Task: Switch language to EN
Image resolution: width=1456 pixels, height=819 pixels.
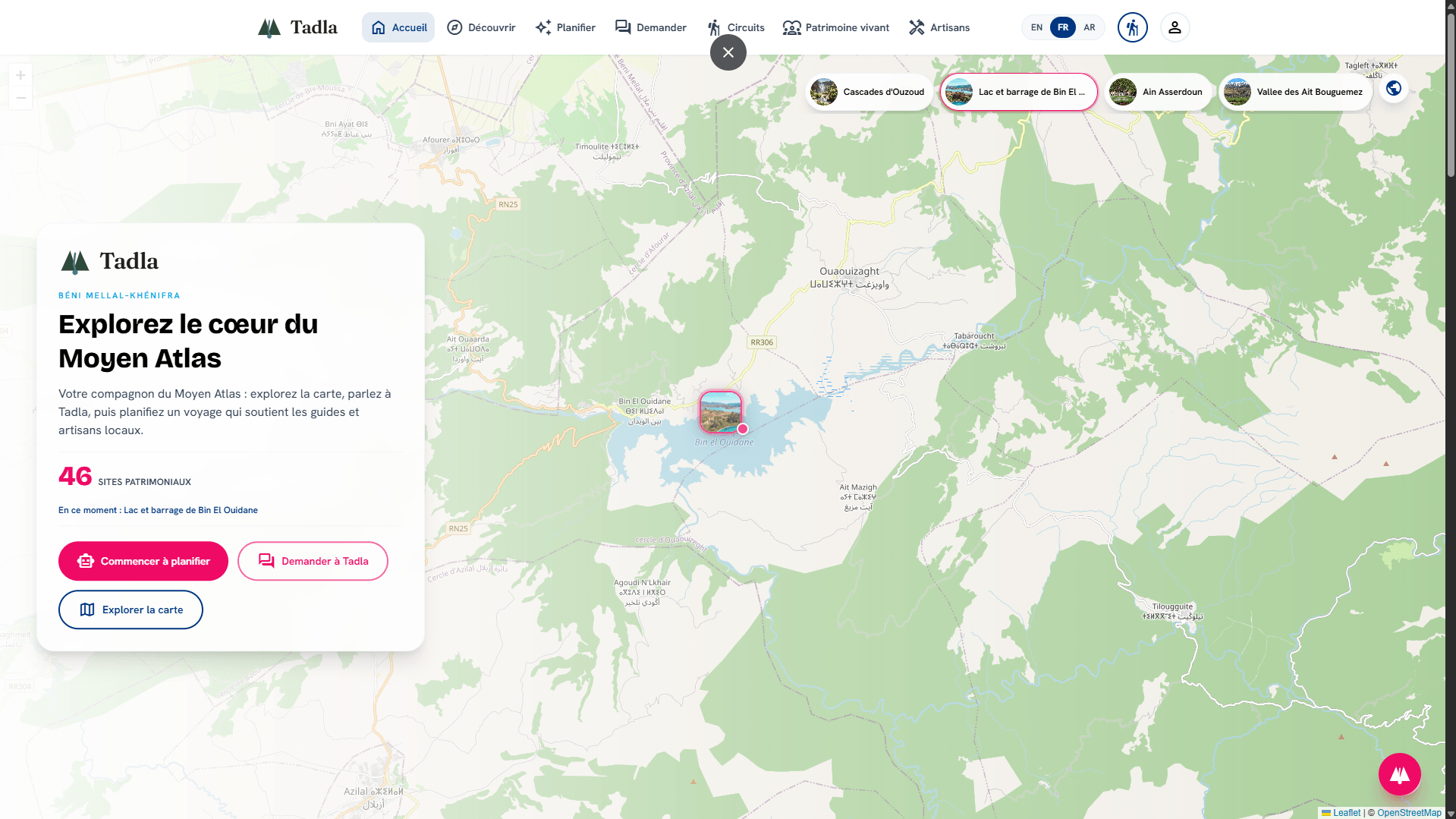Action: [x=1036, y=27]
